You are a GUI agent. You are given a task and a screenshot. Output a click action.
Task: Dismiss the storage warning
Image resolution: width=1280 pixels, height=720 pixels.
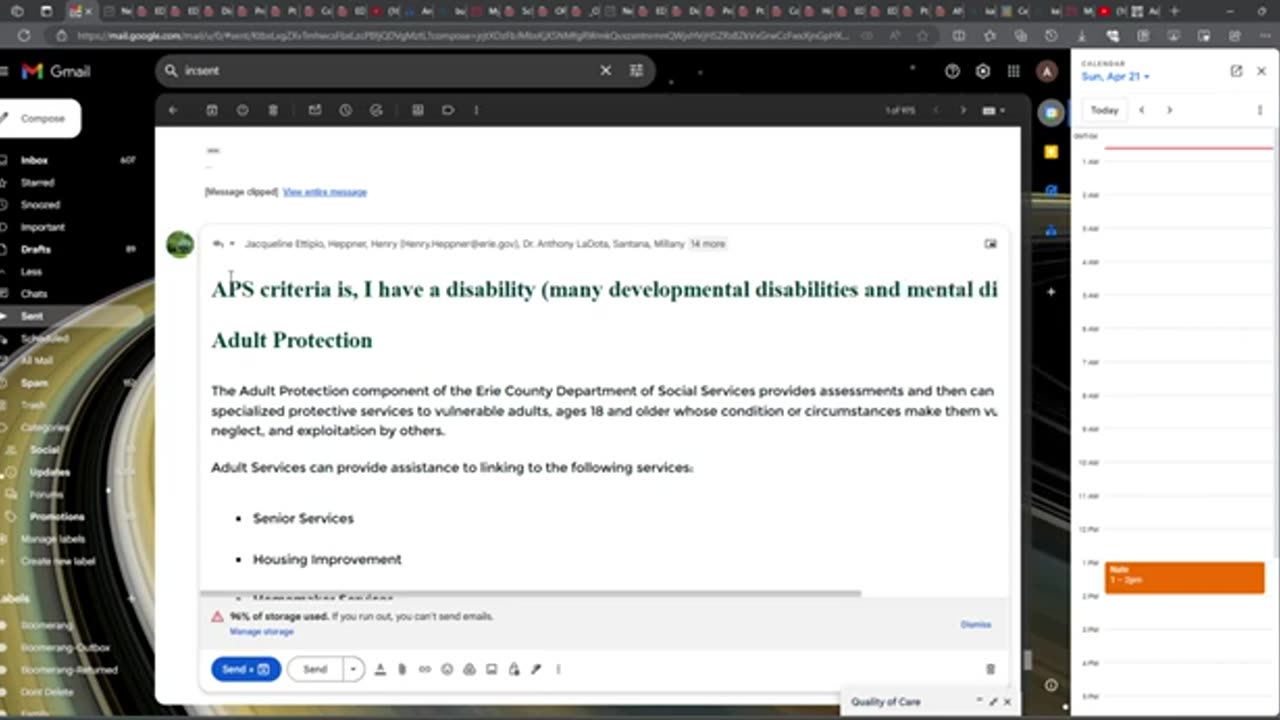(x=976, y=624)
